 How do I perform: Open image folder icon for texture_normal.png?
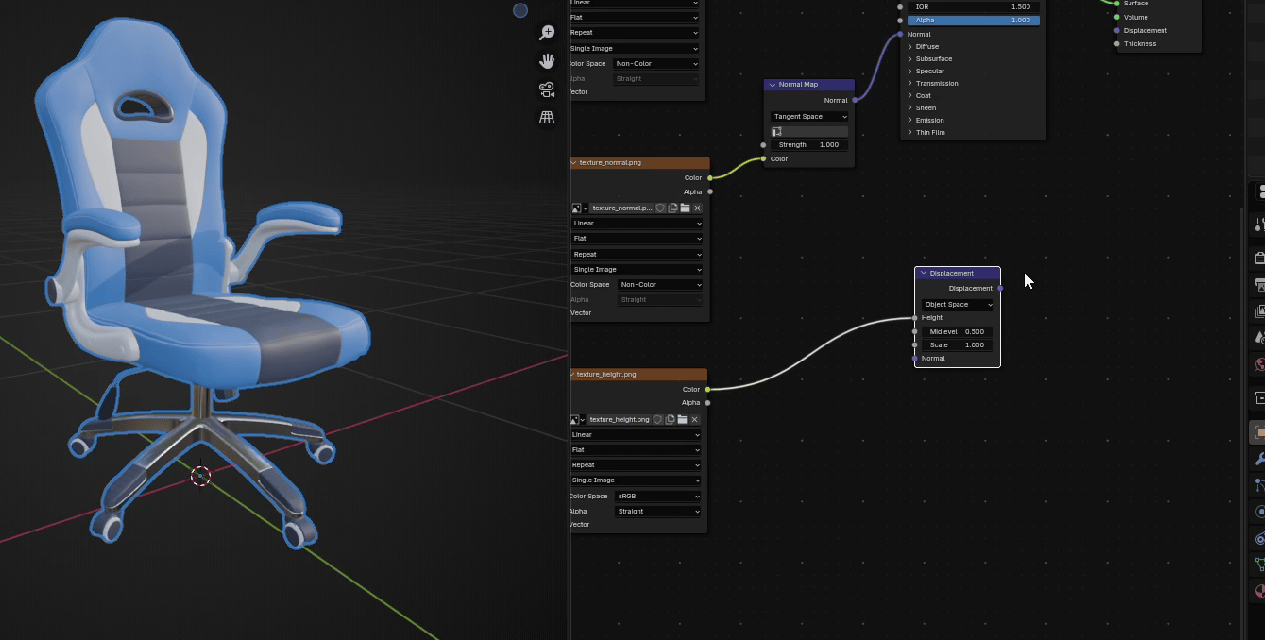pyautogui.click(x=685, y=208)
